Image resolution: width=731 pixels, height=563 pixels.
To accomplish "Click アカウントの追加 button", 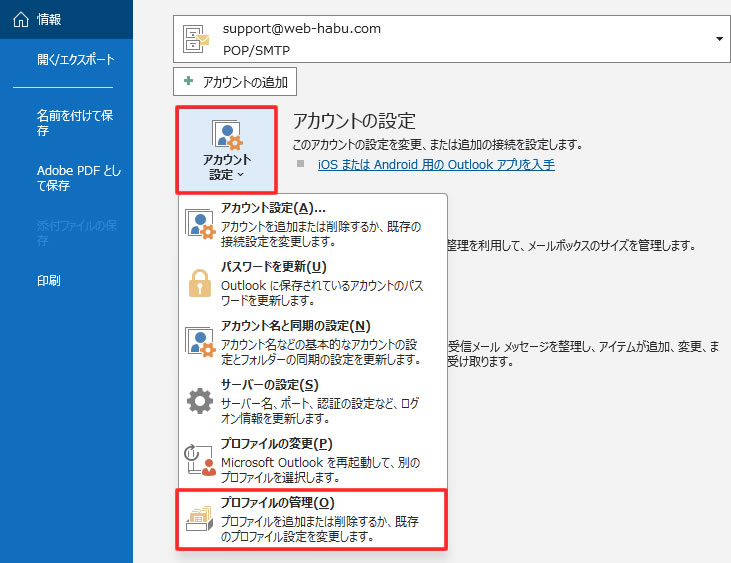I will coord(235,82).
